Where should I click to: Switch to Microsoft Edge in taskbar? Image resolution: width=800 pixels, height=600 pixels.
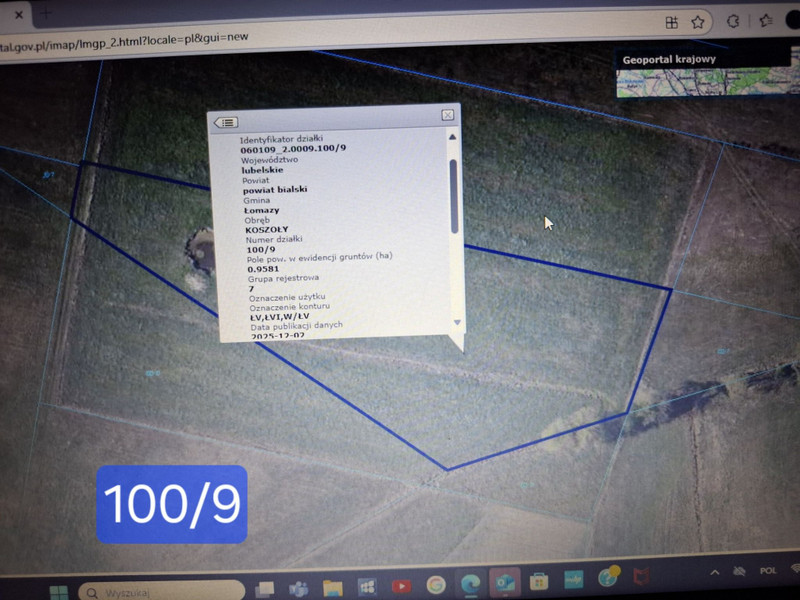[470, 583]
